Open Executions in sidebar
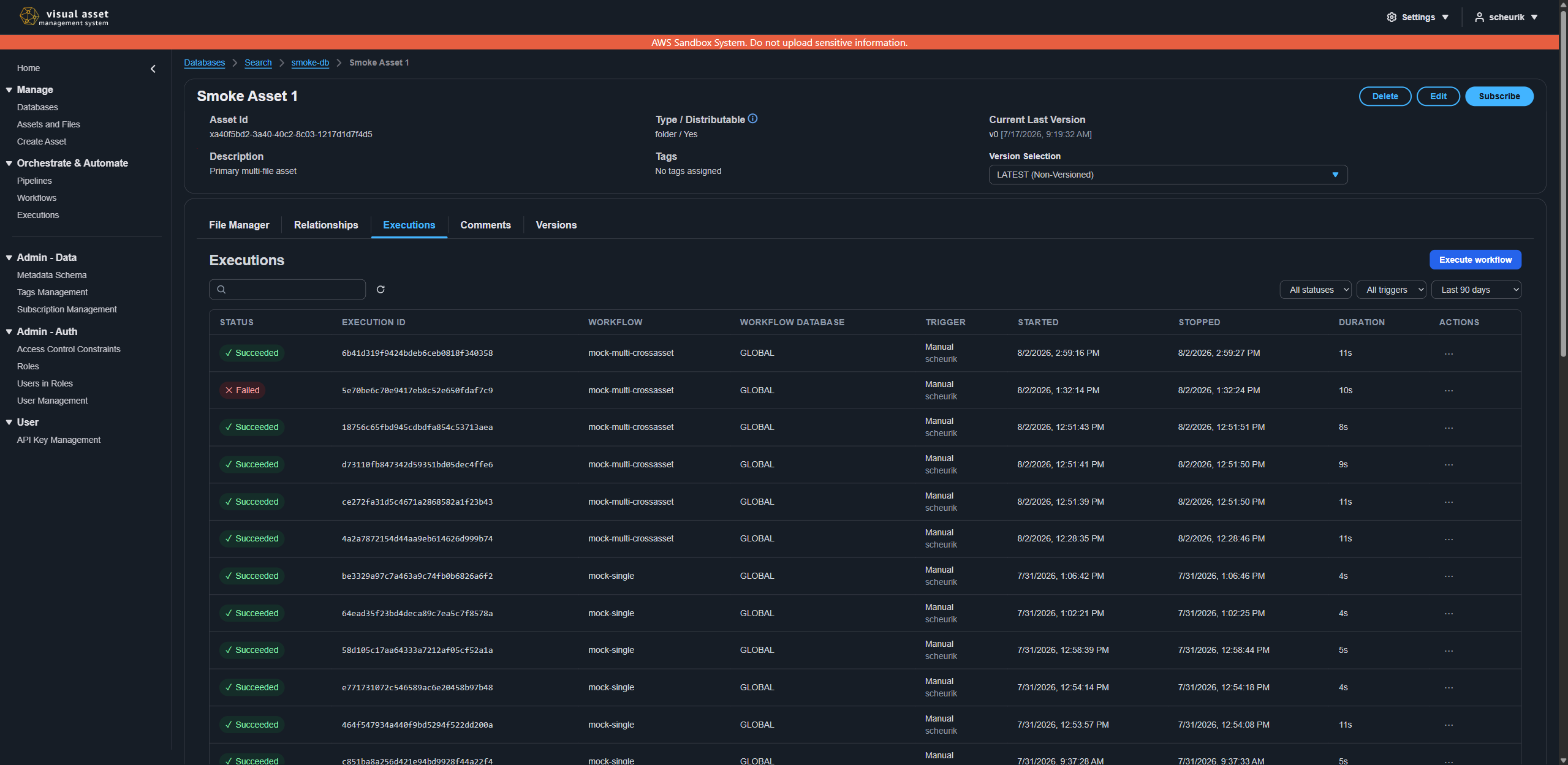Screen dimensions: 1568x765 38,215
